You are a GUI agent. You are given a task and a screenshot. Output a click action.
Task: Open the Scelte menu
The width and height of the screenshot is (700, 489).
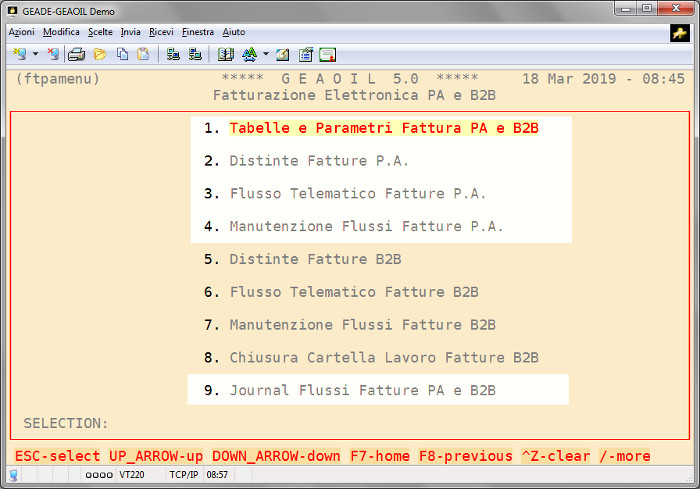click(100, 32)
